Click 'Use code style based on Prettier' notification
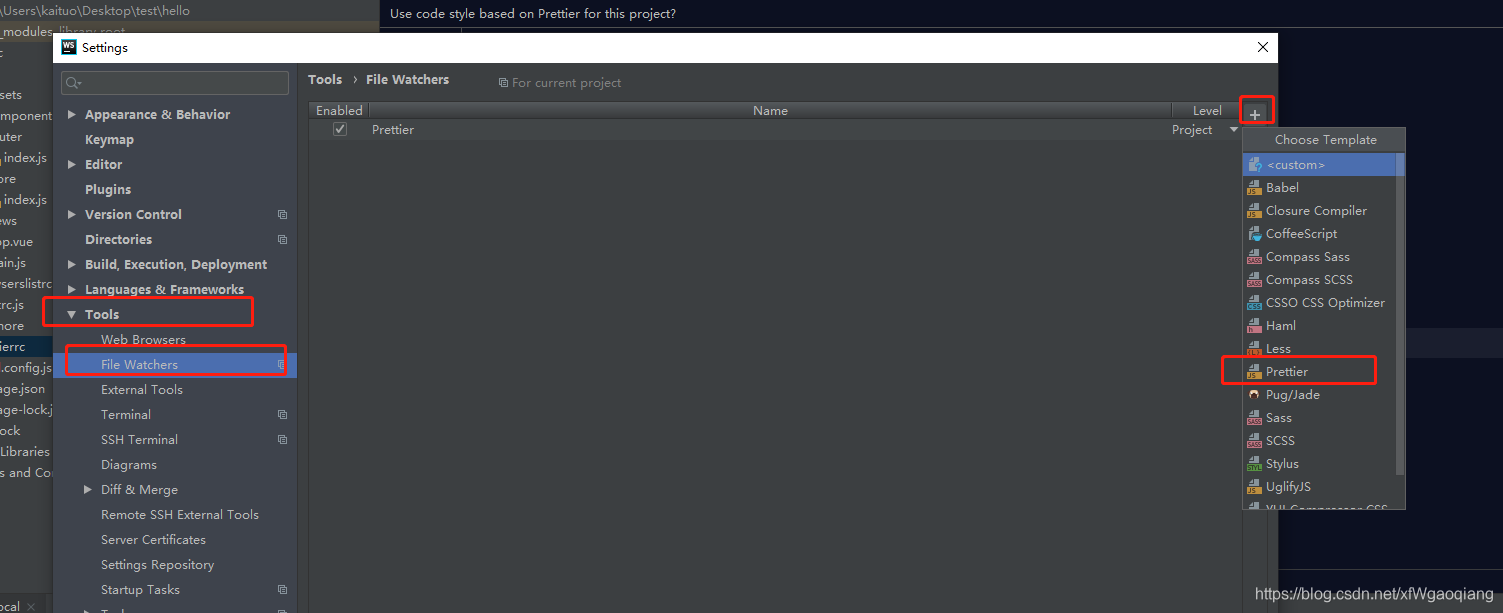This screenshot has height=613, width=1503. coord(533,13)
